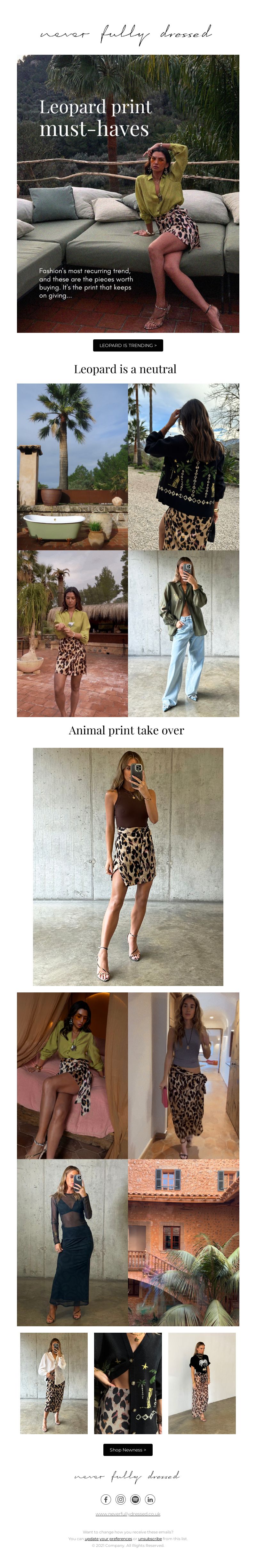The width and height of the screenshot is (256, 1568).
Task: Open the update your preferences link
Action: pos(108,1538)
